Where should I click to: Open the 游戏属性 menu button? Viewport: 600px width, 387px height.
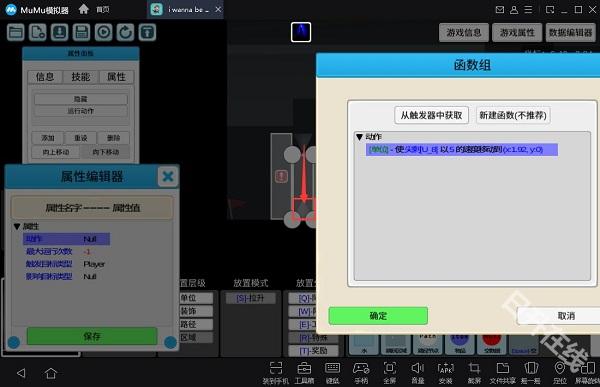tap(517, 33)
